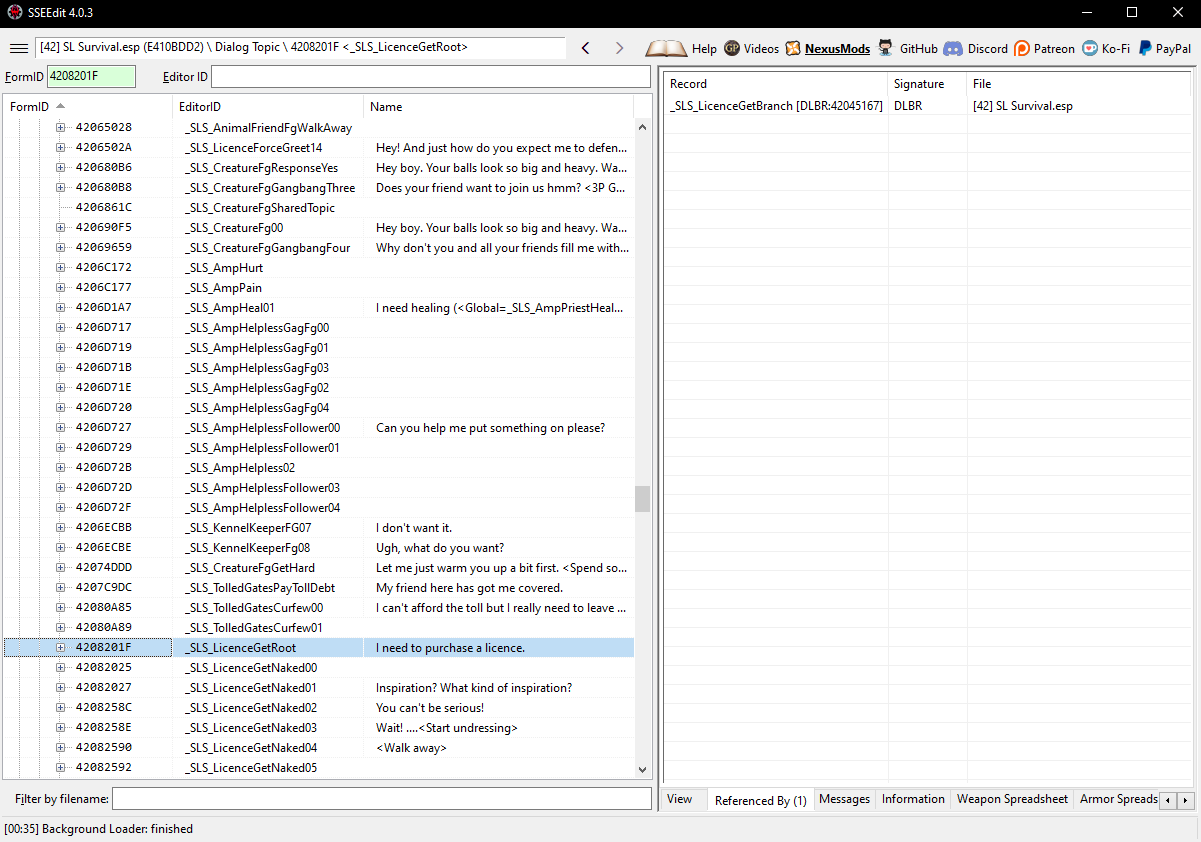Open the hamburger main menu

18,48
